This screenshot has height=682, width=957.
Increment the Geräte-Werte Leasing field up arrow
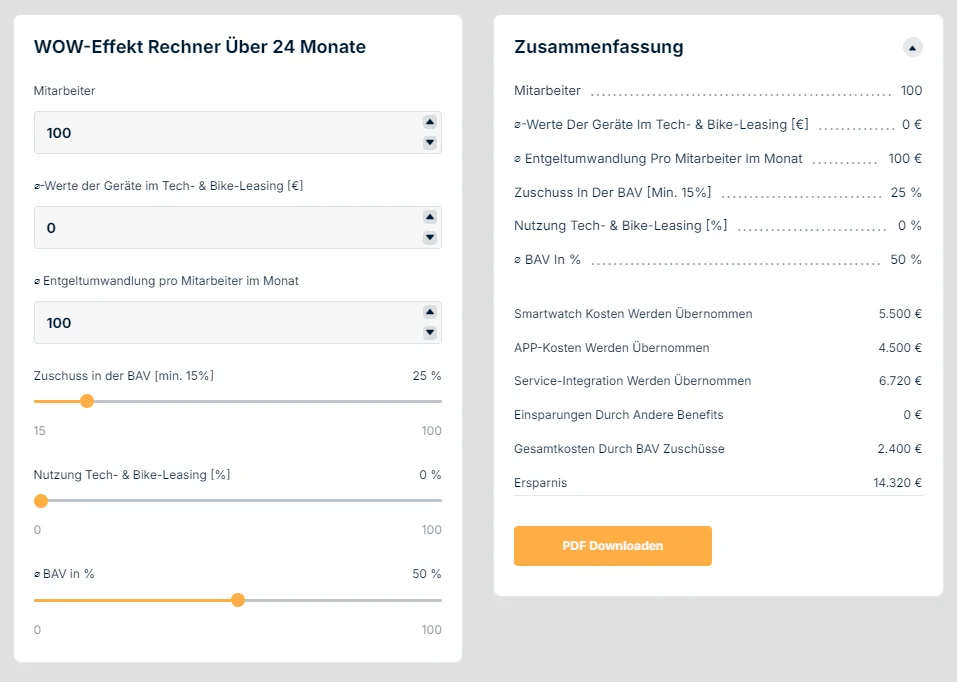(430, 217)
